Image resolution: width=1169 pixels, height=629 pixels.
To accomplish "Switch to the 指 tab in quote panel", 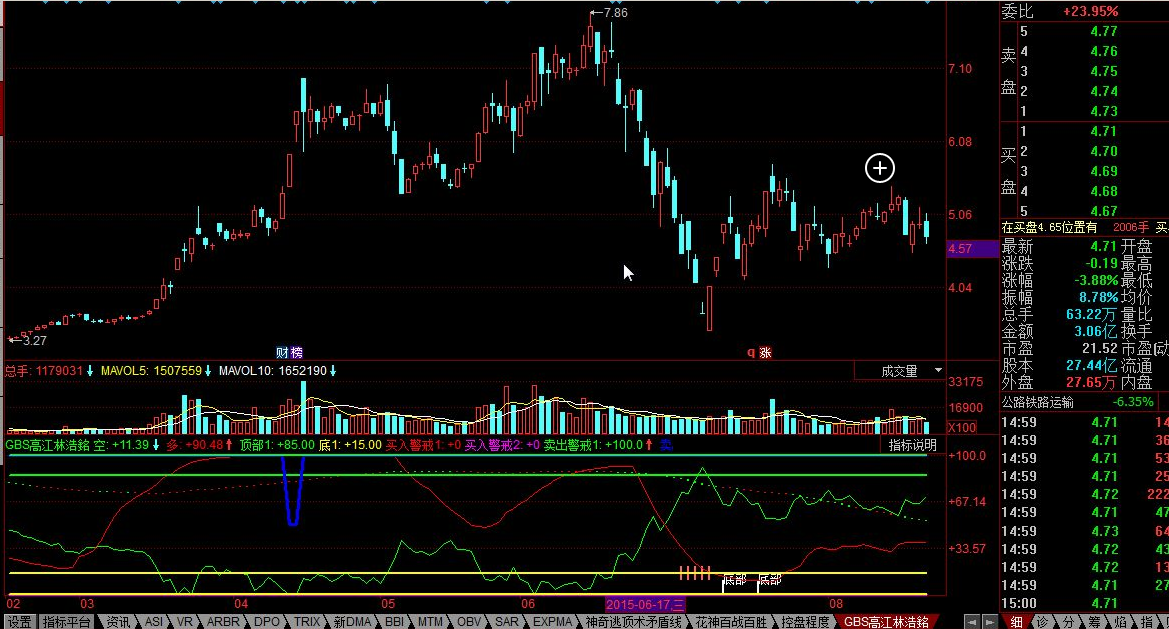I will (1147, 622).
